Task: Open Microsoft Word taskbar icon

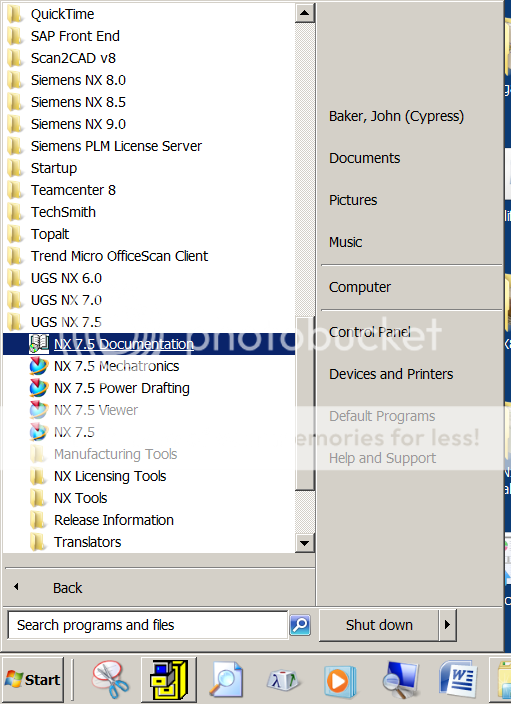Action: (458, 679)
